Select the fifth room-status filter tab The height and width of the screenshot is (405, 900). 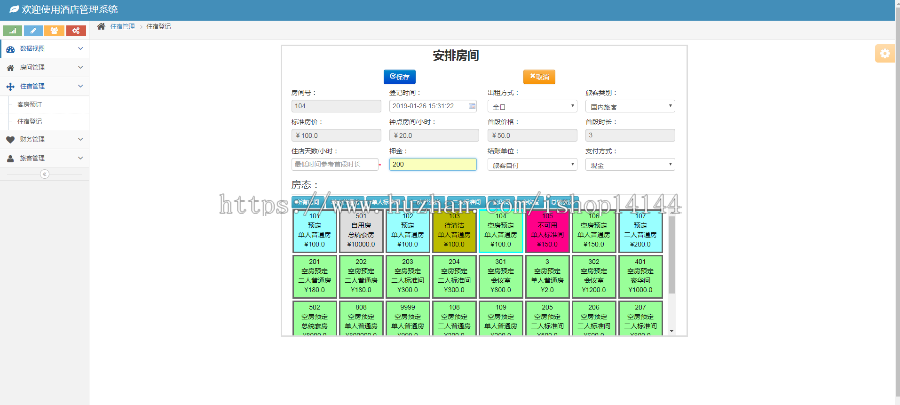click(466, 202)
